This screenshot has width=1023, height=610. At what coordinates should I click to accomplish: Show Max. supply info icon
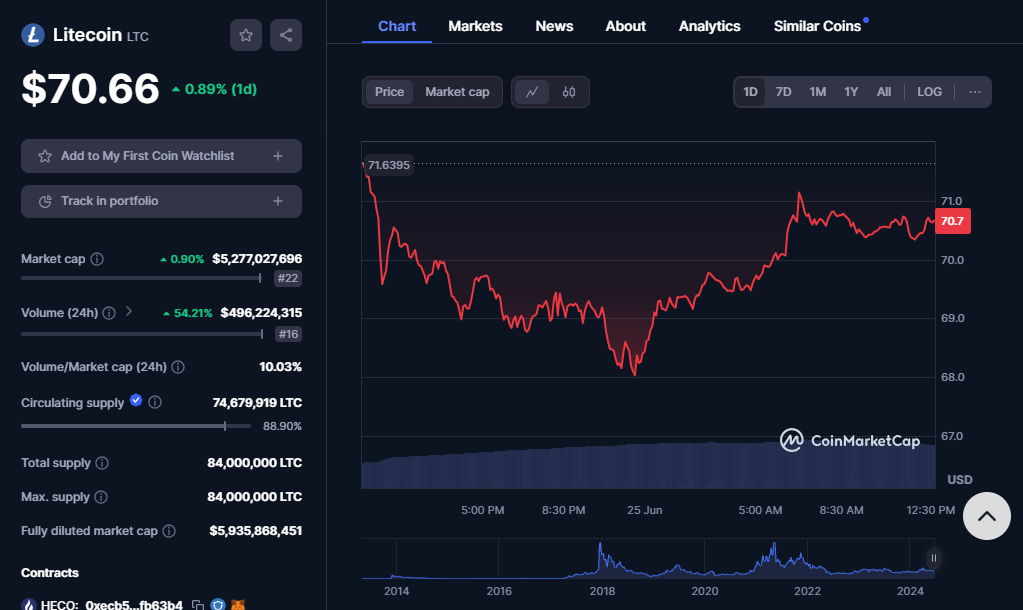[x=100, y=497]
